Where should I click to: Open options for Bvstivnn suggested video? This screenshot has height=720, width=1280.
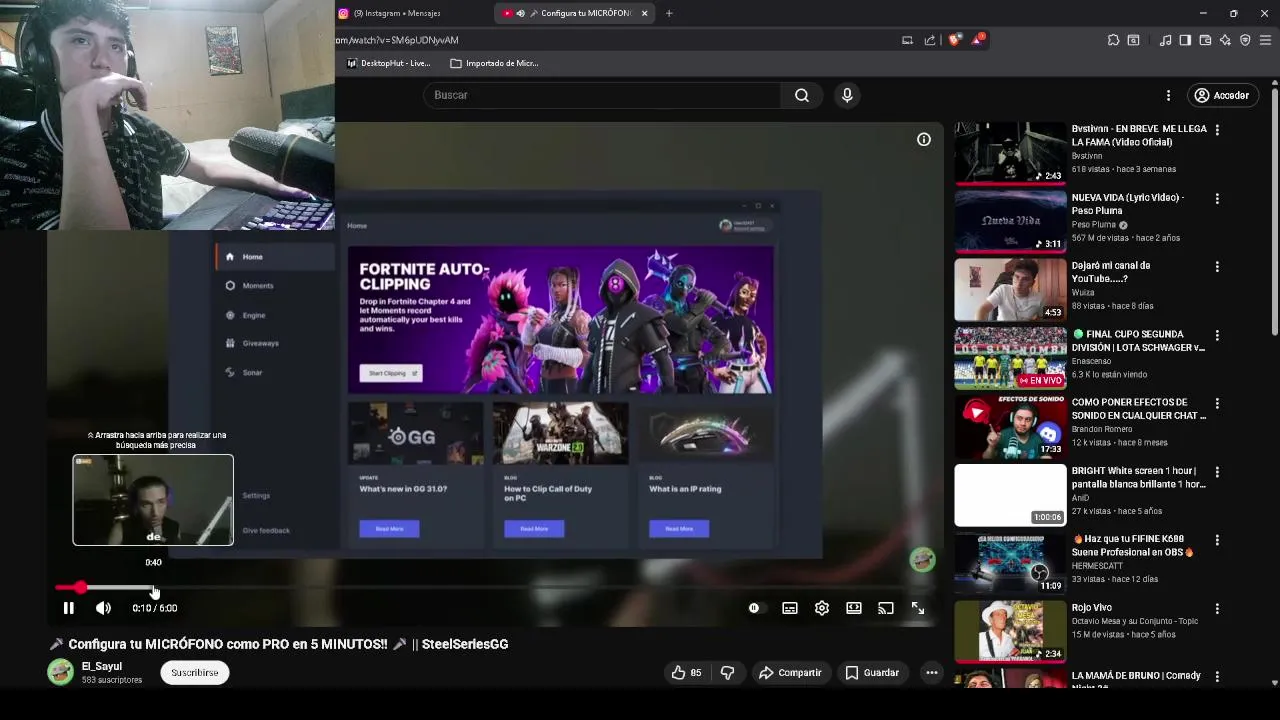(x=1217, y=130)
